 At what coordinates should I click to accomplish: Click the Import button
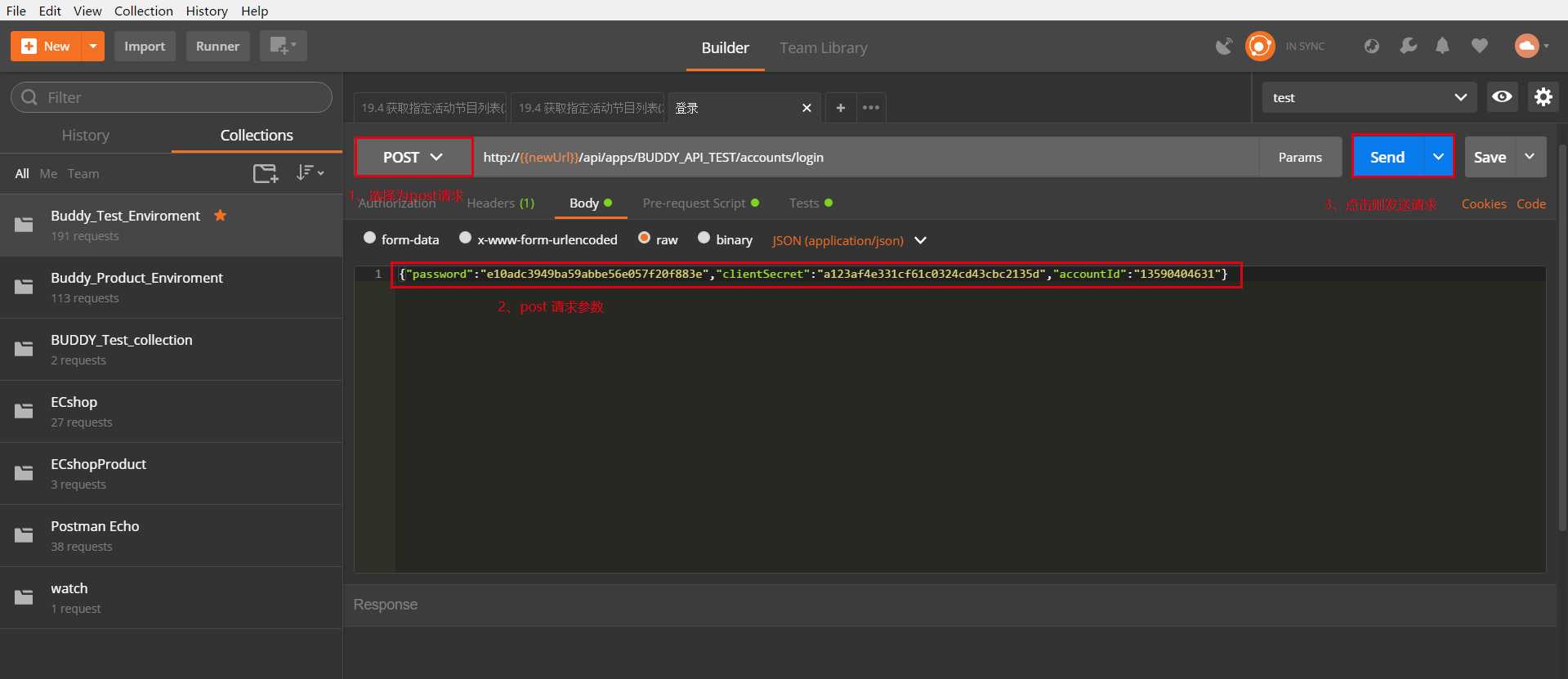[145, 47]
